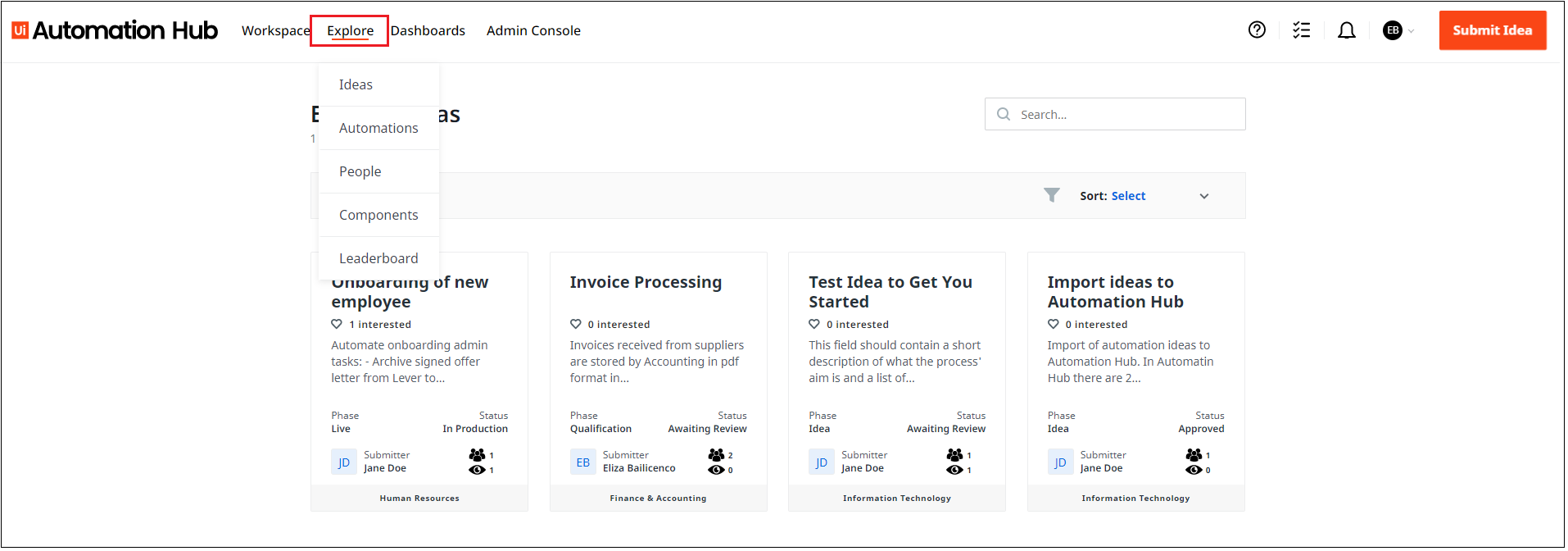This screenshot has width=1568, height=551.
Task: Click JD avatar on Test Idea card
Action: point(822,462)
